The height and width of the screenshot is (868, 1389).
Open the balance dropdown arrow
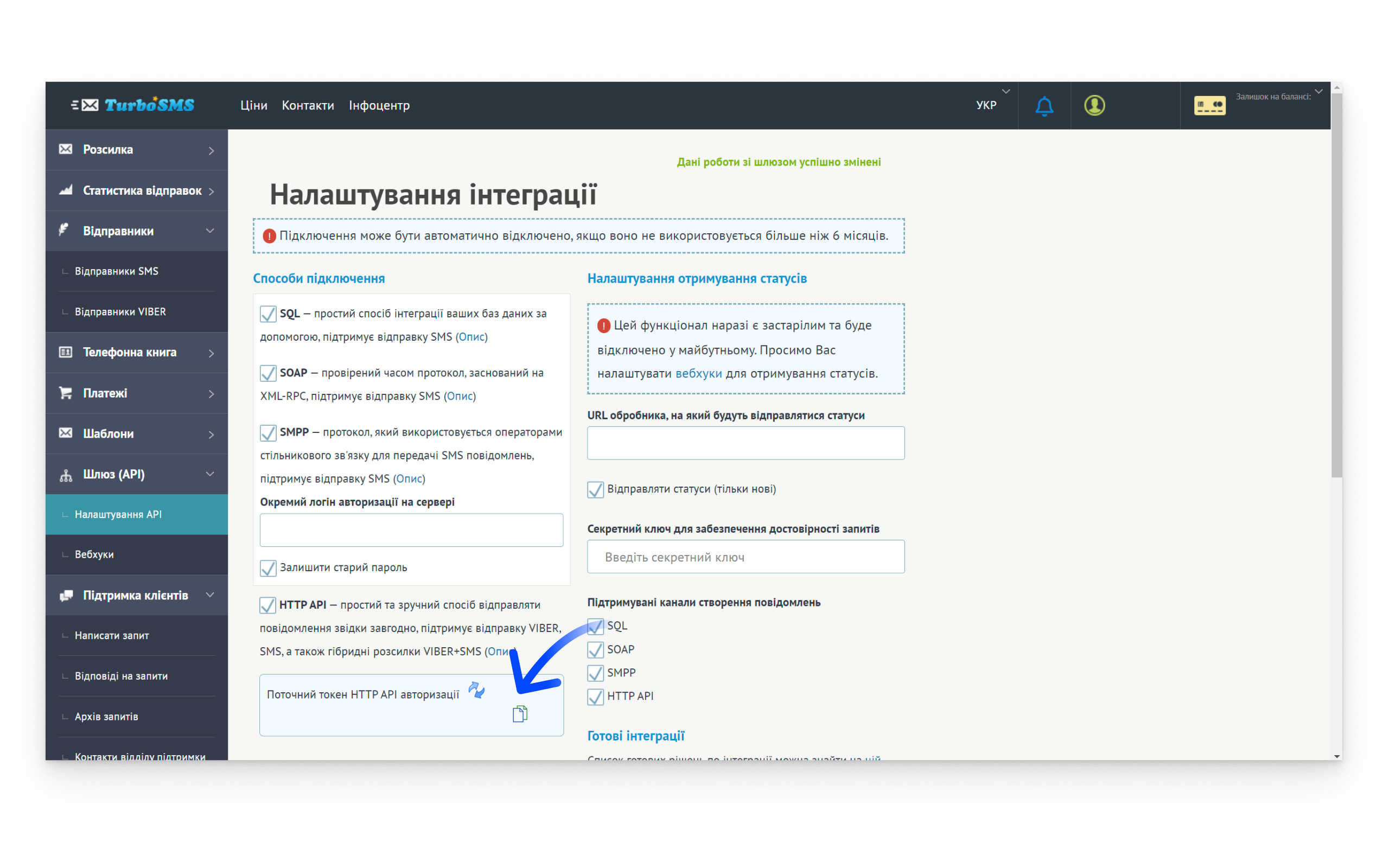(x=1319, y=91)
